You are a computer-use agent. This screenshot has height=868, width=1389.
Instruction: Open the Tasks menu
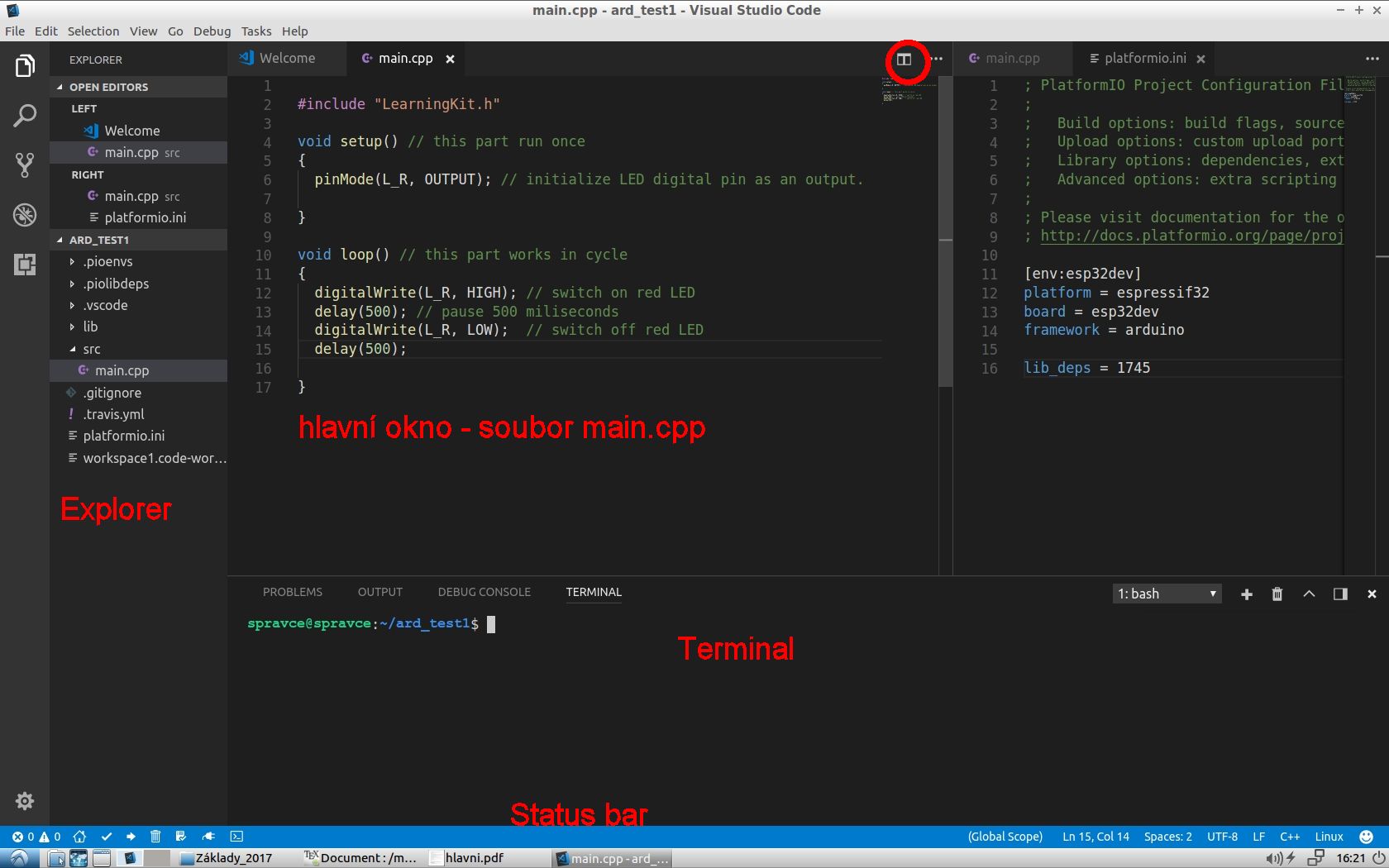click(256, 31)
